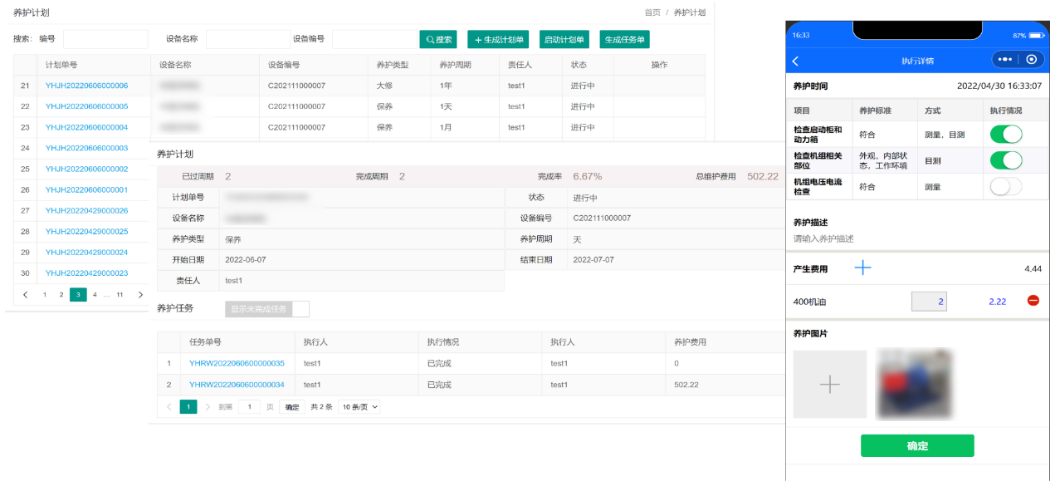Open the 10条/页 page size dropdown

(360, 407)
